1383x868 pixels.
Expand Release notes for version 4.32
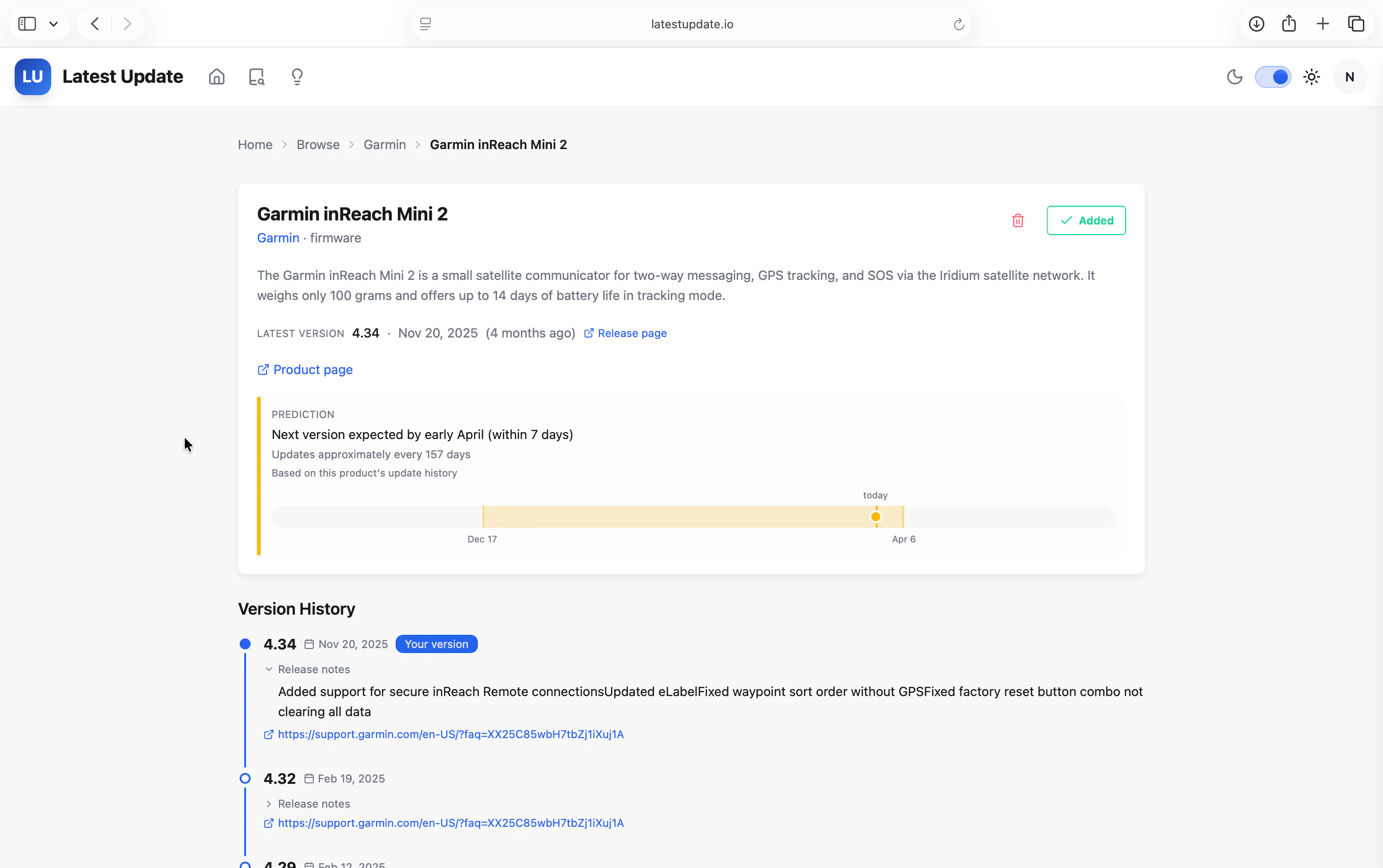[308, 804]
